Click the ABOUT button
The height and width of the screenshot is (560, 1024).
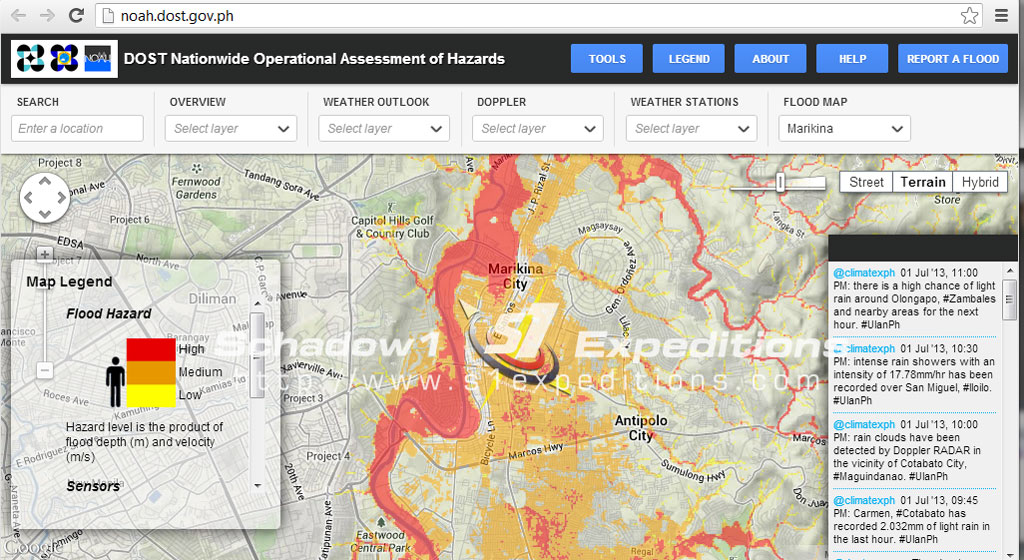770,59
